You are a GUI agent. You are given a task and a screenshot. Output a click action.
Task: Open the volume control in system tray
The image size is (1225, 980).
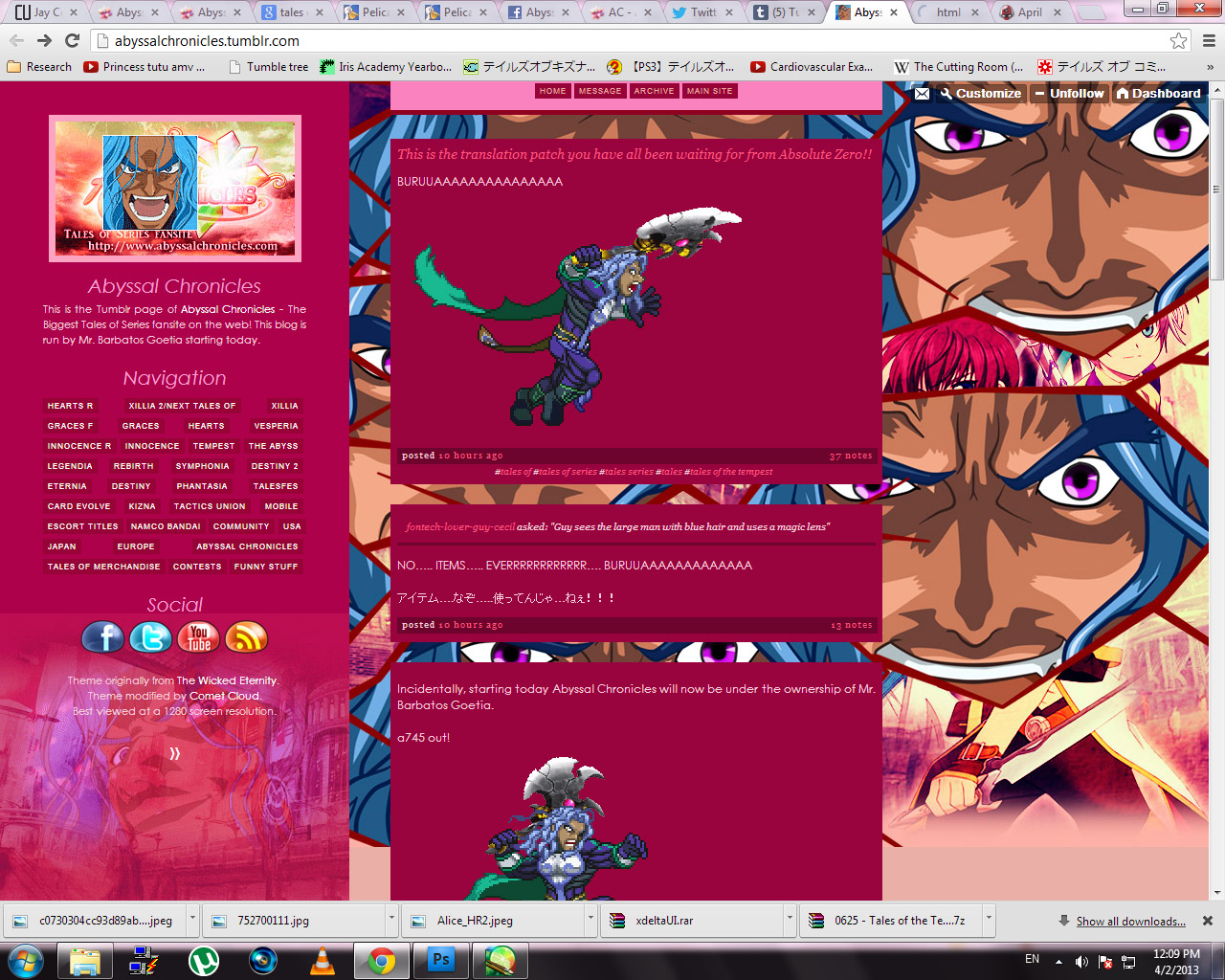point(1081,961)
